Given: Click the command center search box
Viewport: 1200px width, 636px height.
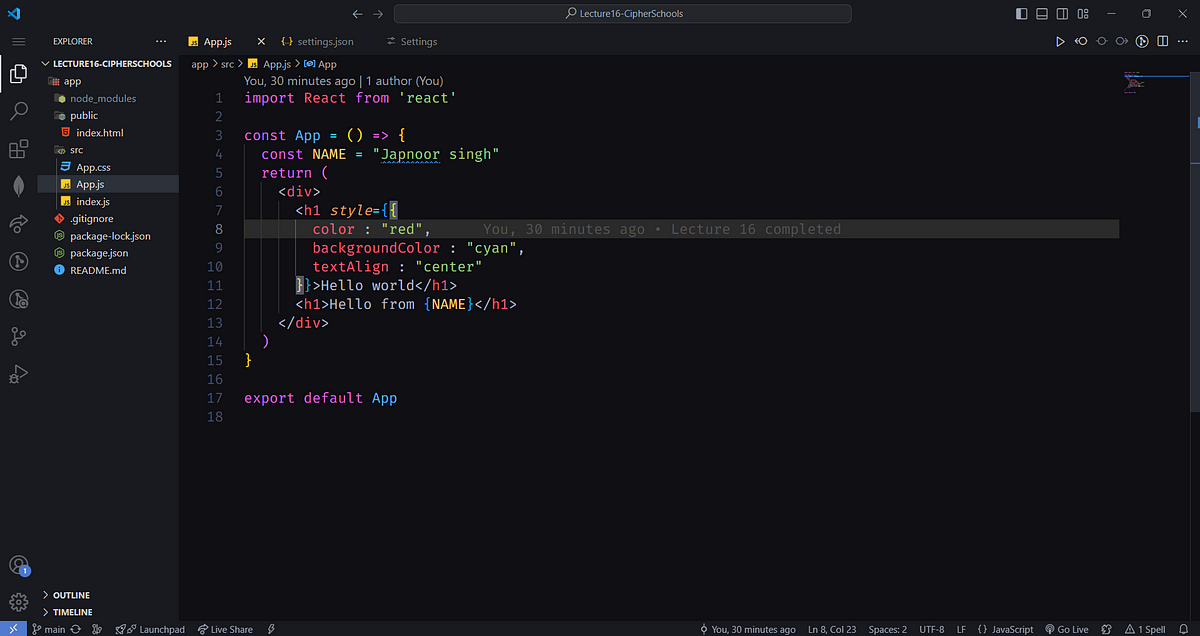Looking at the screenshot, I should [x=623, y=14].
